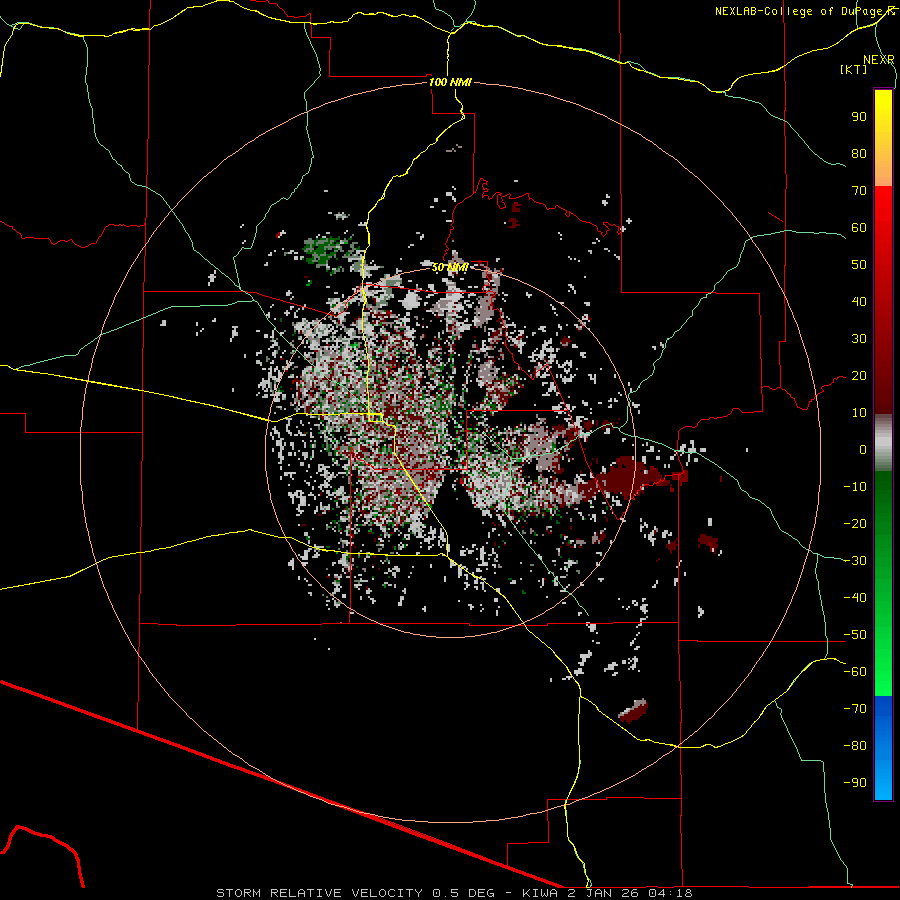The height and width of the screenshot is (900, 900).
Task: Click the -30 value on the velocity scale
Action: click(x=855, y=561)
